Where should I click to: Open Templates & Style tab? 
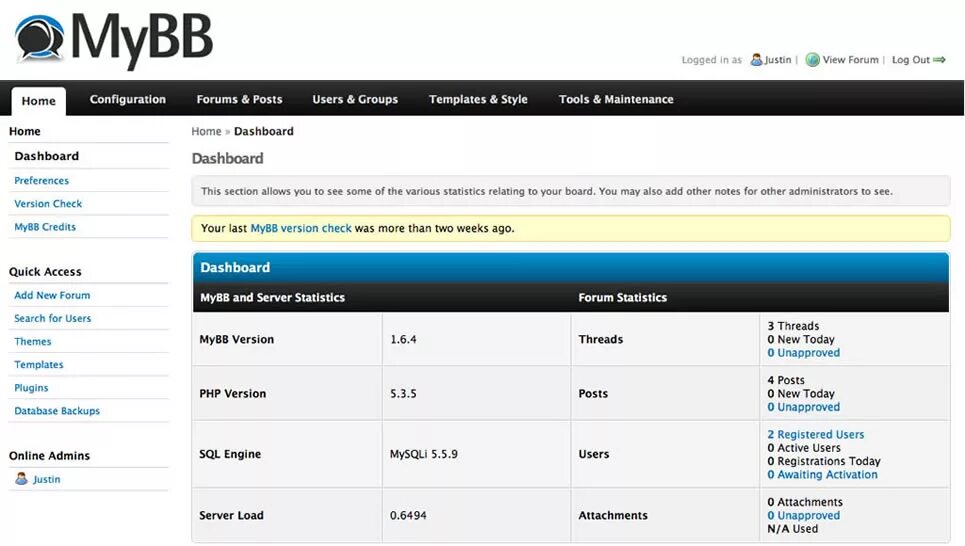click(x=478, y=99)
